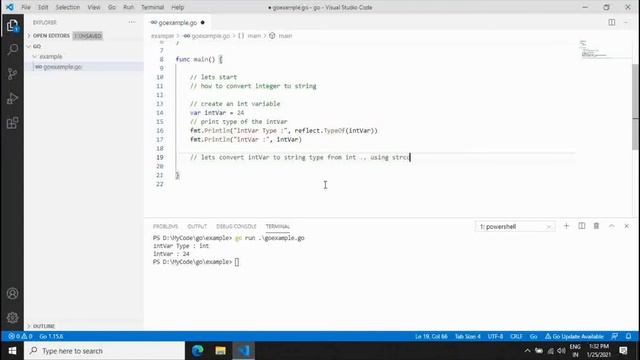Open the notifications bell
The height and width of the screenshot is (360, 640).
(629, 336)
